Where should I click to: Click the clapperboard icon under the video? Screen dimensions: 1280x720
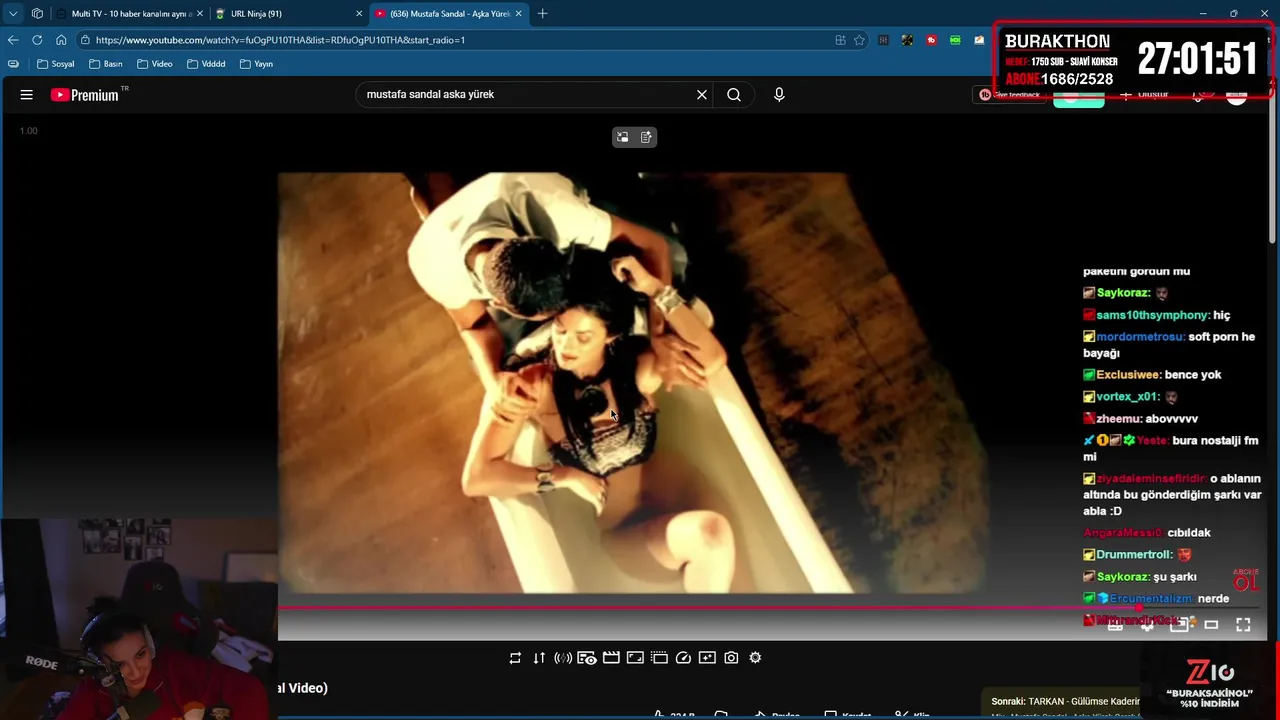611,658
